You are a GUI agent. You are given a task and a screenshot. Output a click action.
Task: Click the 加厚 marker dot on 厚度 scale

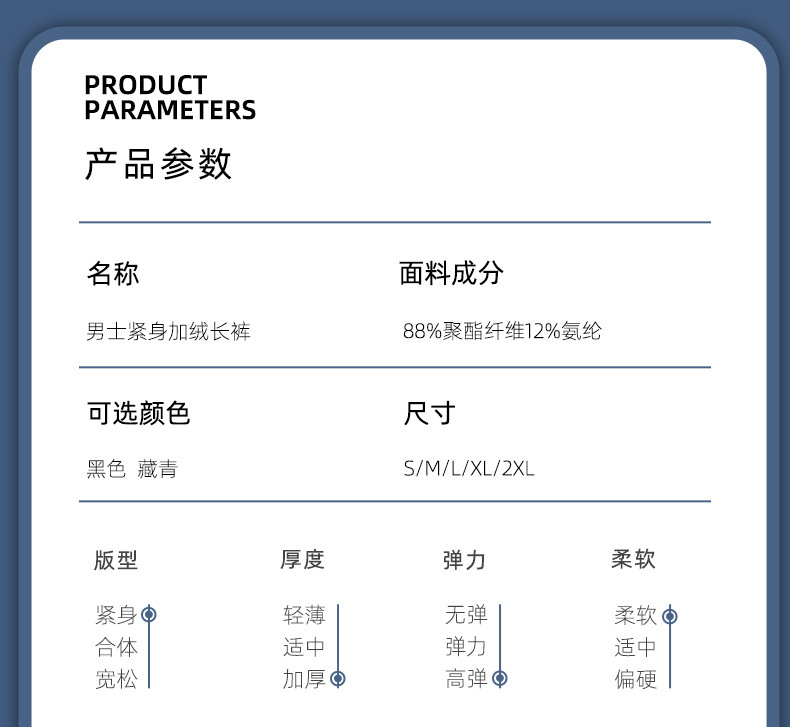coord(338,679)
